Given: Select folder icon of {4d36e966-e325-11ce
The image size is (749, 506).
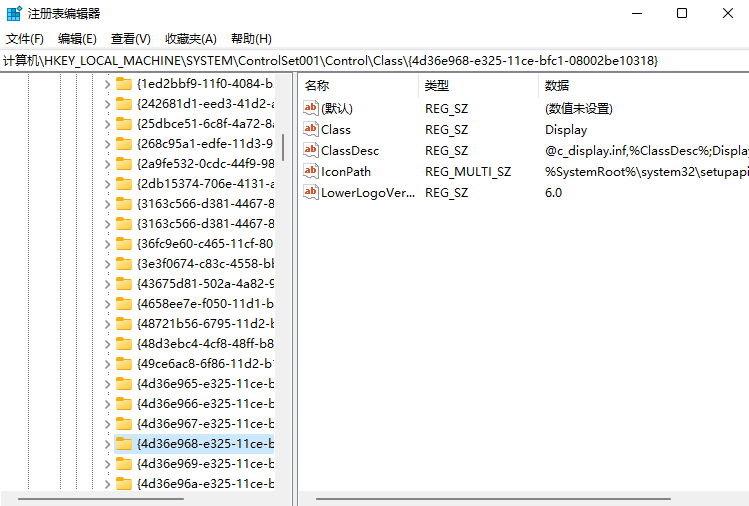Looking at the screenshot, I should pos(124,404).
